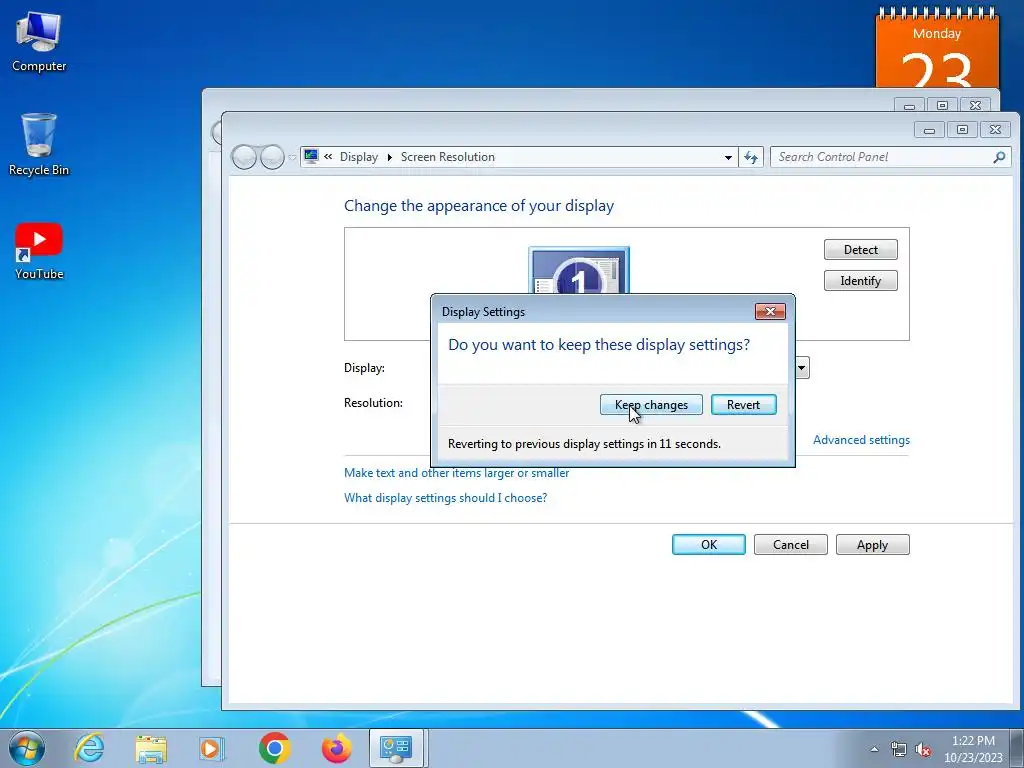This screenshot has height=768, width=1024.
Task: Open What display settings should I choose link
Action: (445, 498)
